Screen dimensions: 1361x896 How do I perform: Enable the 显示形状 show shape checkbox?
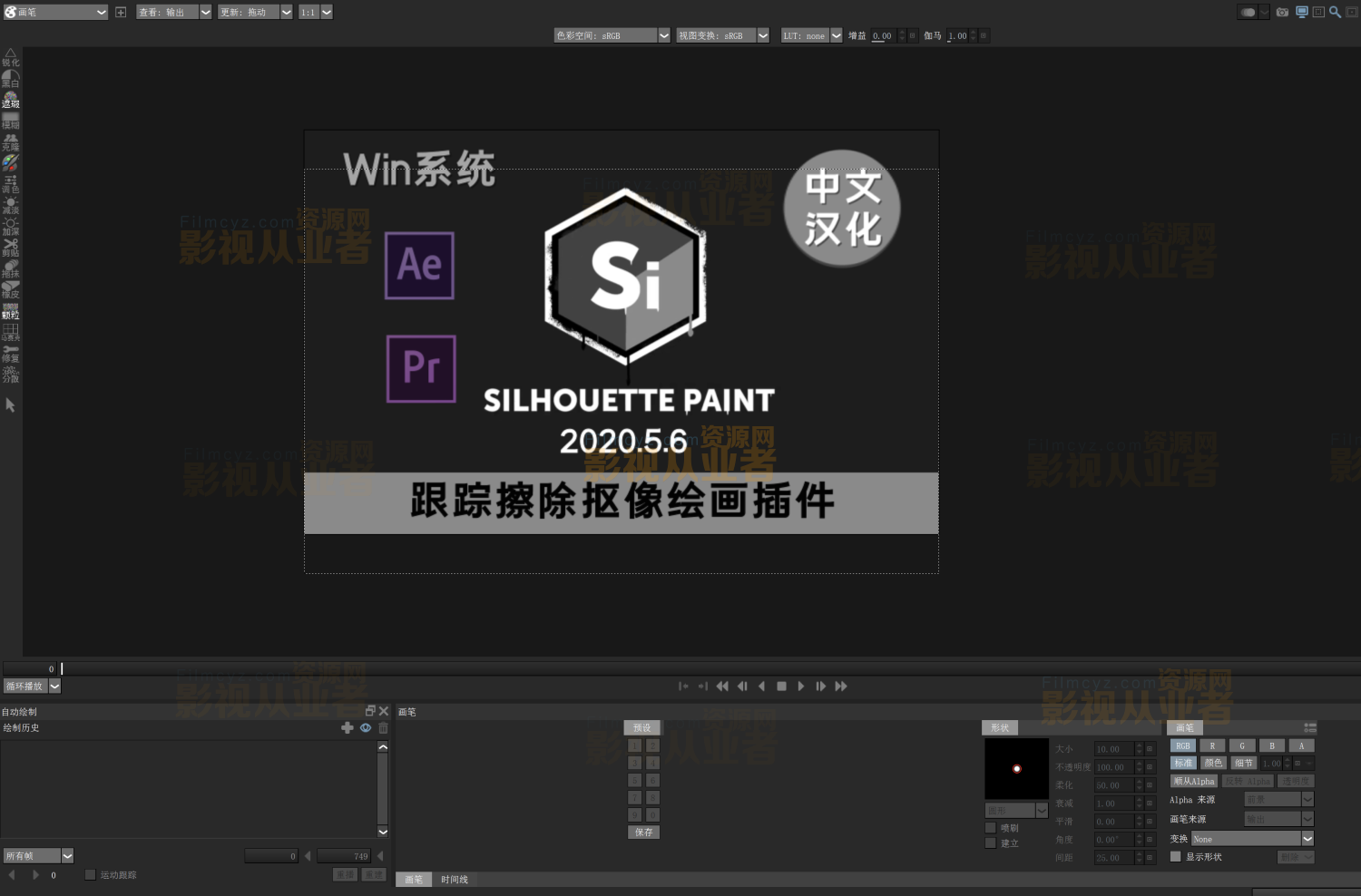tap(1176, 856)
